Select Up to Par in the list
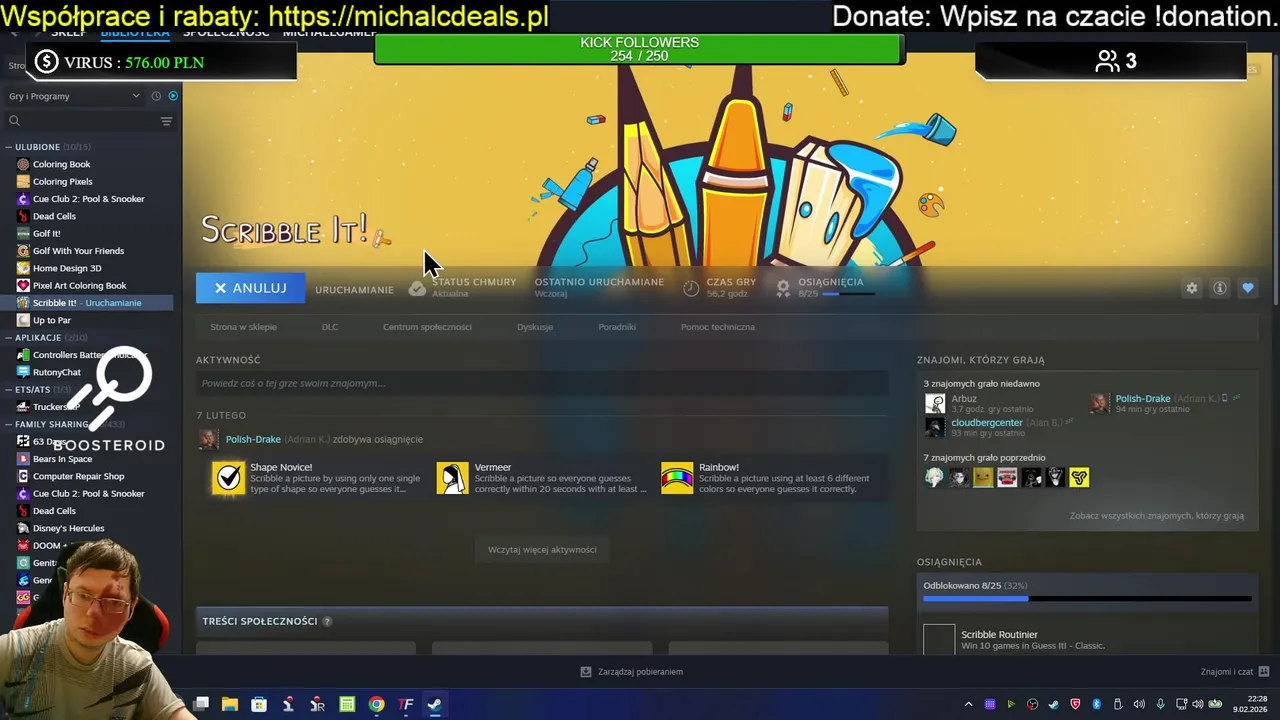This screenshot has width=1280, height=720. click(51, 320)
